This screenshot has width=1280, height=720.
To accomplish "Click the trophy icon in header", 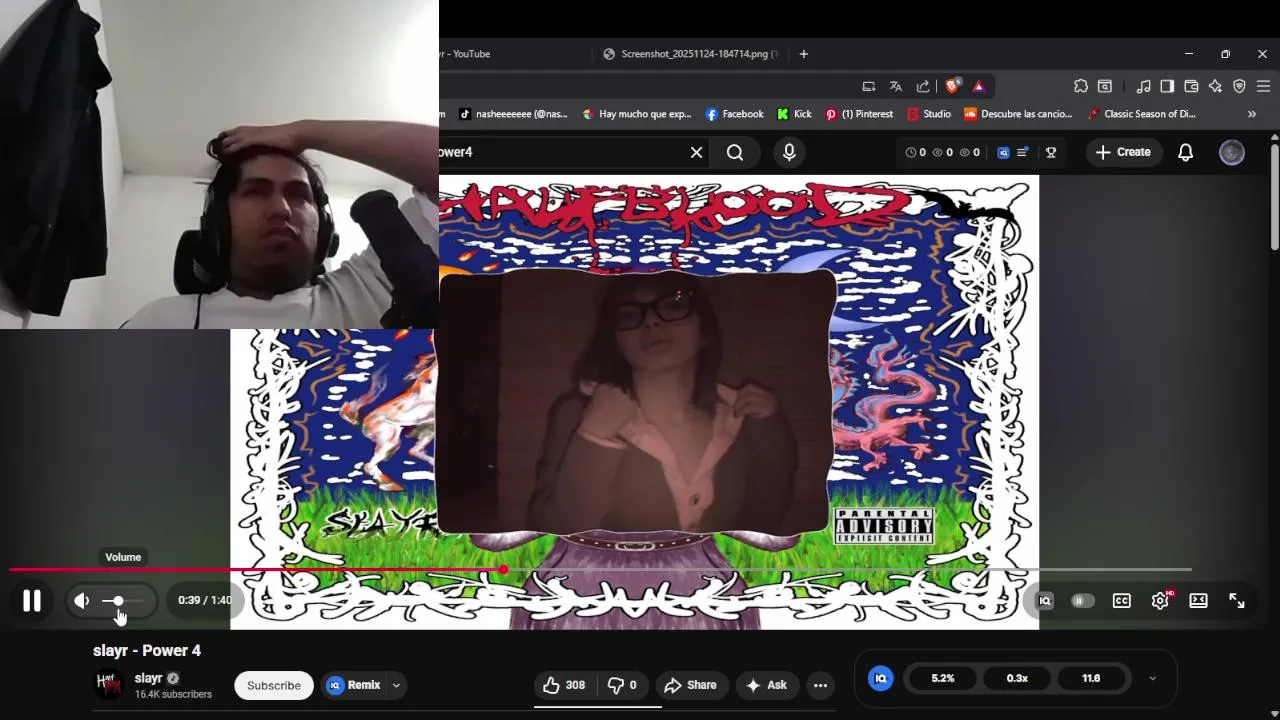I will [x=1051, y=152].
